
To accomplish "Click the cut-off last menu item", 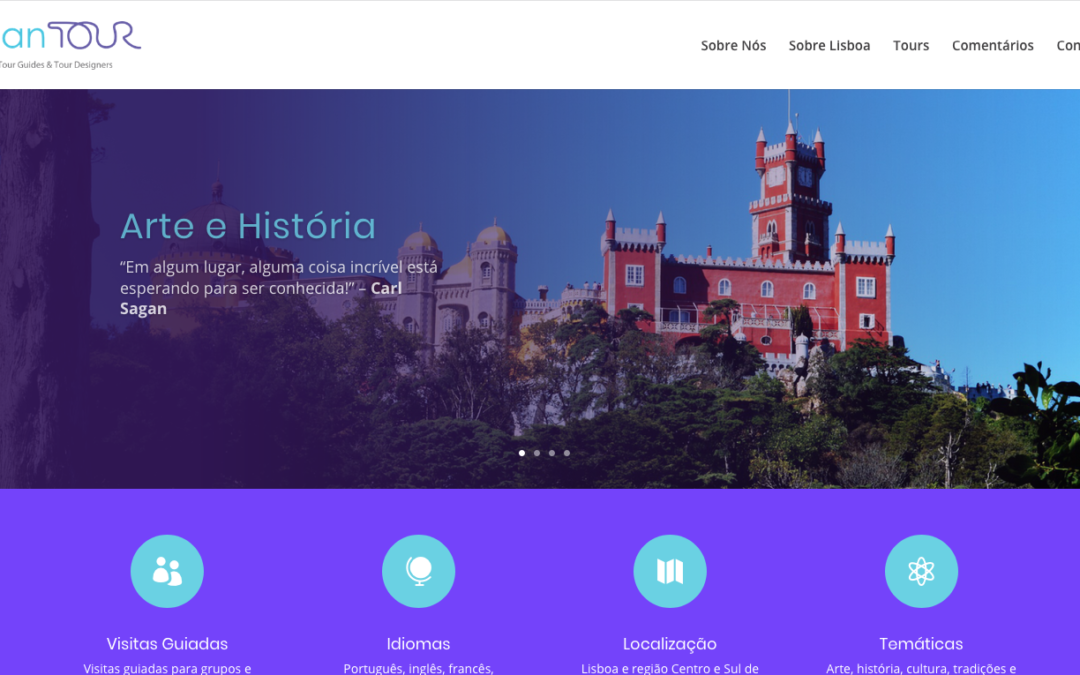I will tap(1068, 45).
